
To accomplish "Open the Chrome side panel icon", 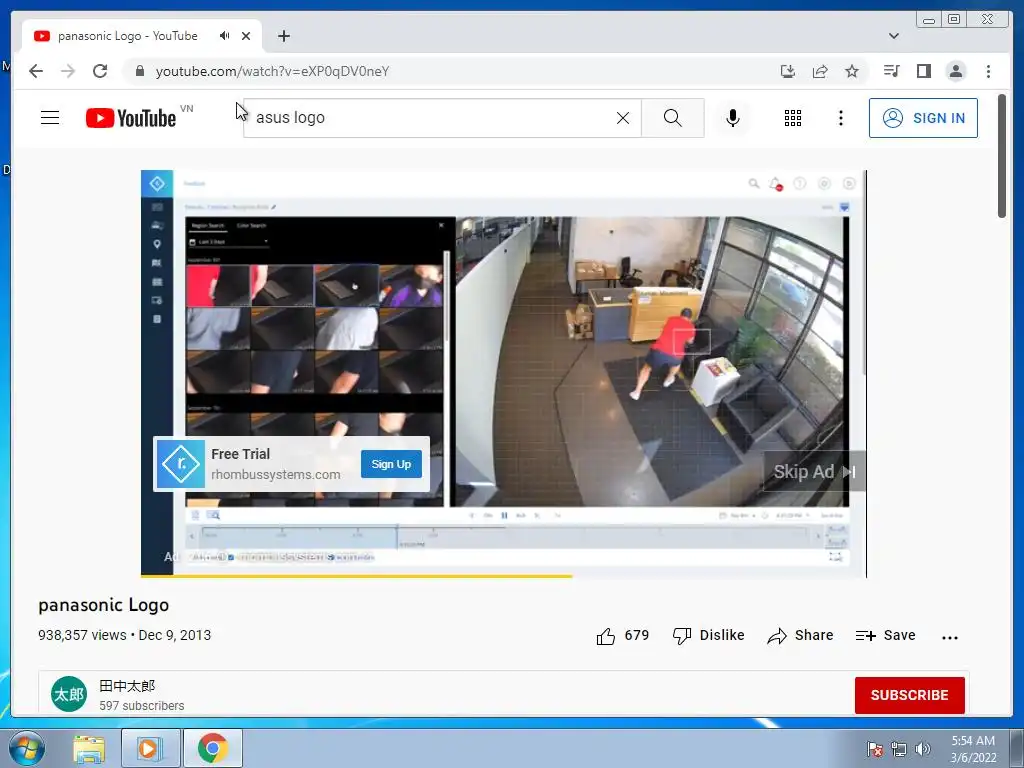I will click(923, 71).
